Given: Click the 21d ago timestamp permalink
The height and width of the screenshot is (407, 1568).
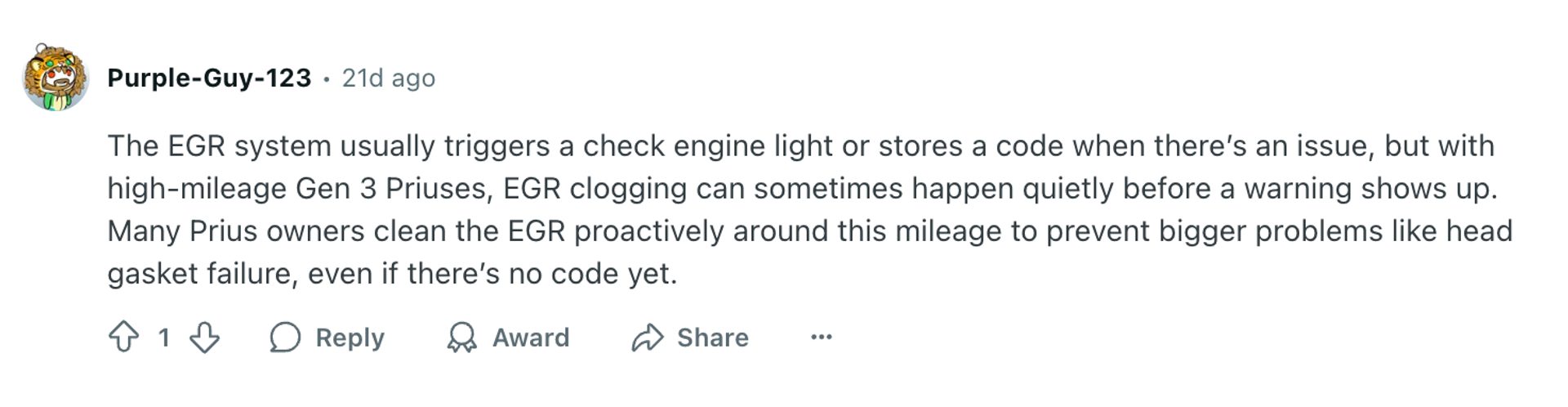Looking at the screenshot, I should pyautogui.click(x=388, y=78).
